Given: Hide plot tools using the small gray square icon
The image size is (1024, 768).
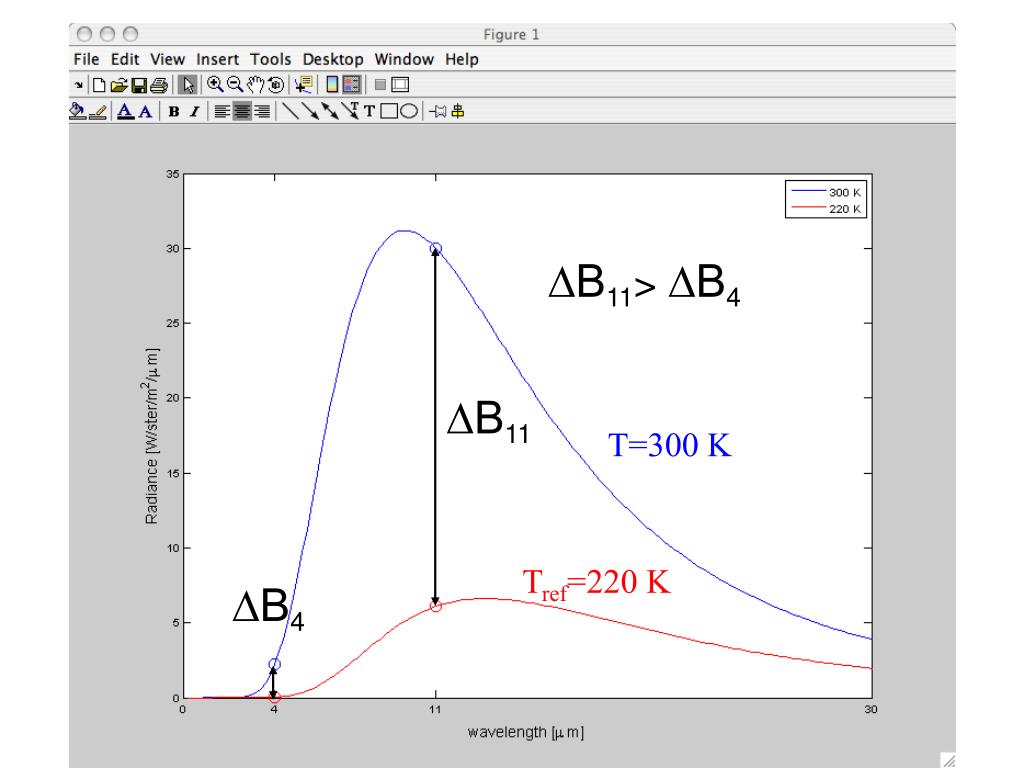Looking at the screenshot, I should [380, 85].
